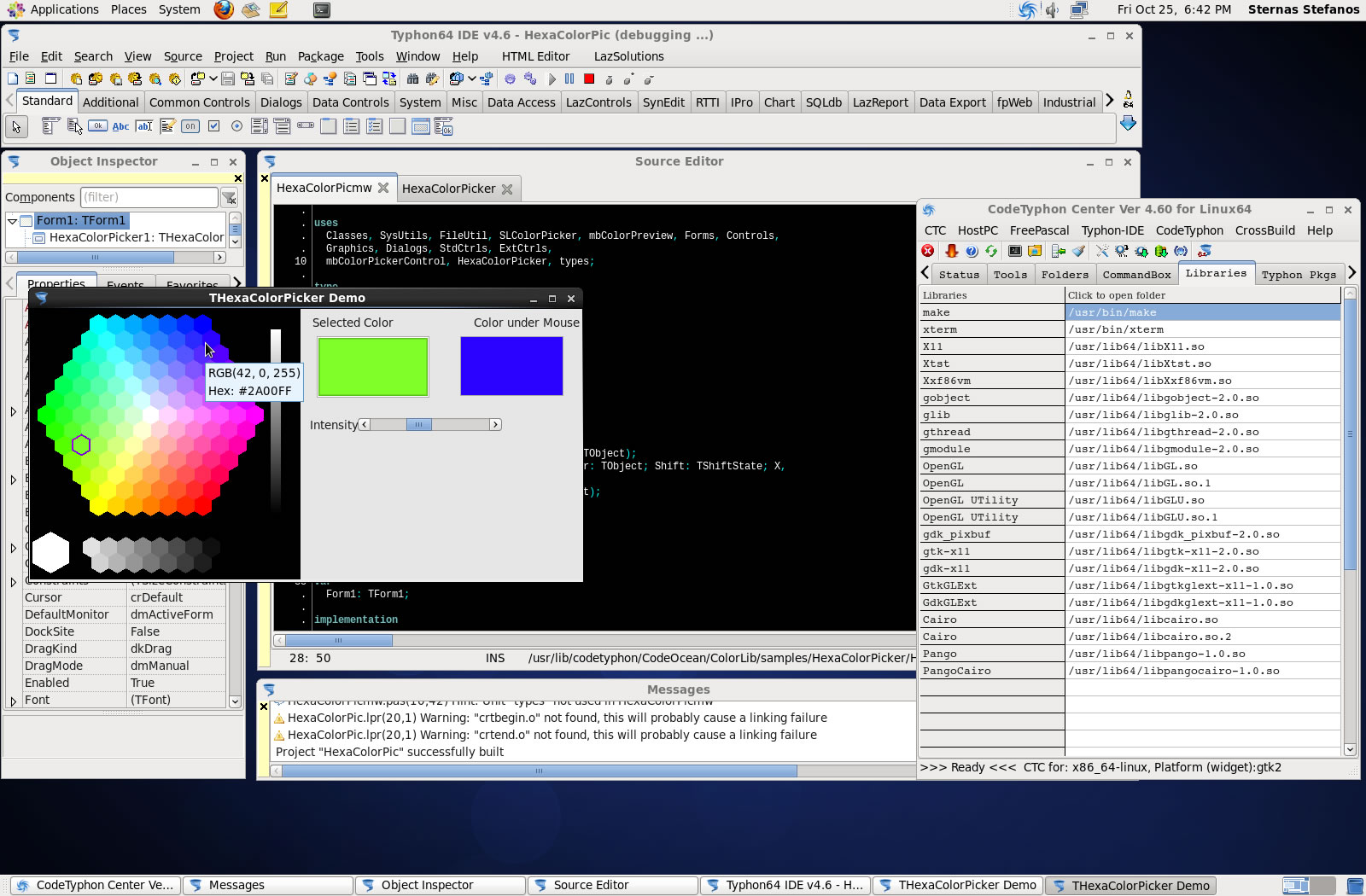Show more component palette tabs via right arrow
The width and height of the screenshot is (1366, 896).
(x=1109, y=101)
